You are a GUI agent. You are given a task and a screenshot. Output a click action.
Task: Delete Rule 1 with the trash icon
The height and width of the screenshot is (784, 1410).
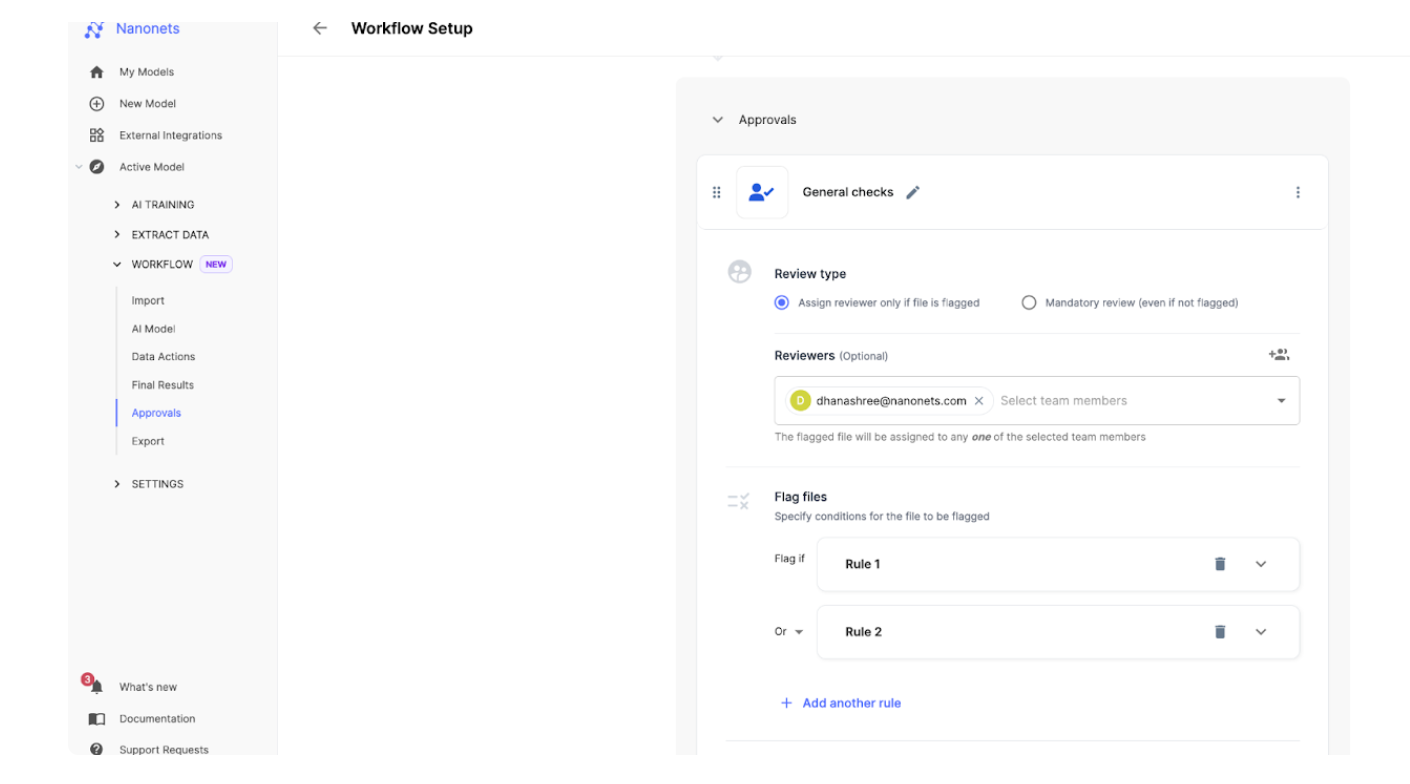1219,564
